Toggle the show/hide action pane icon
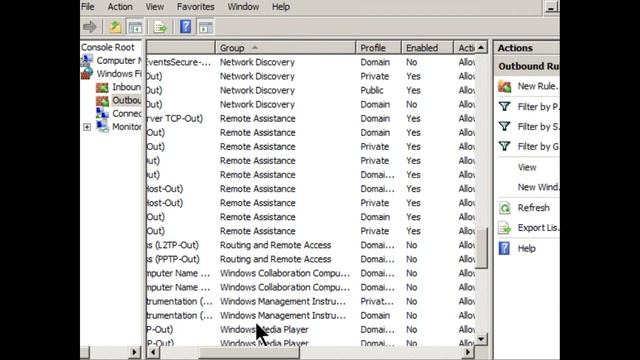 (x=205, y=27)
